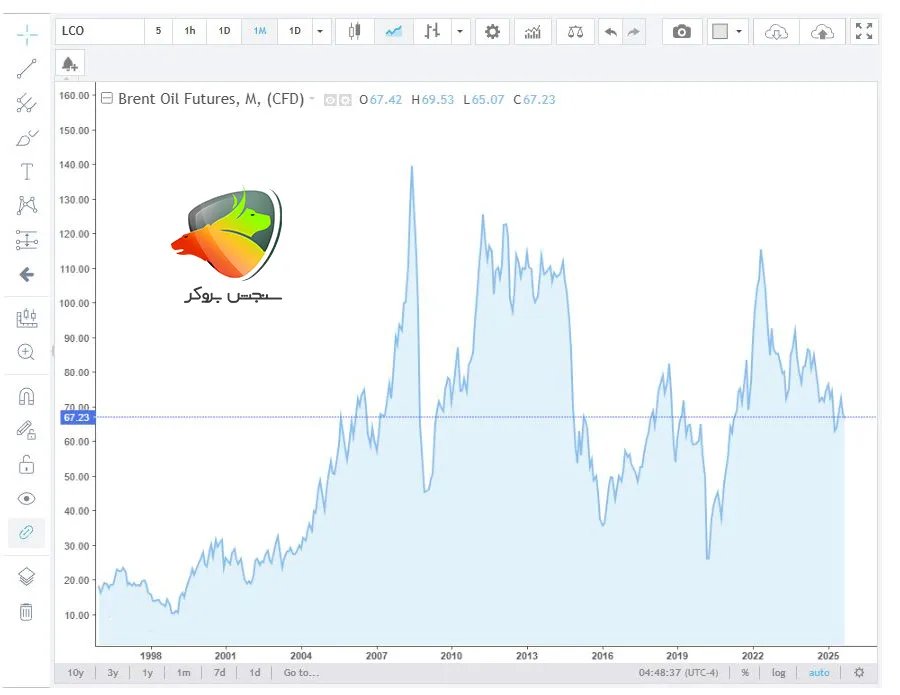The height and width of the screenshot is (695, 900).
Task: Select the trend line drawing tool
Action: click(x=27, y=69)
